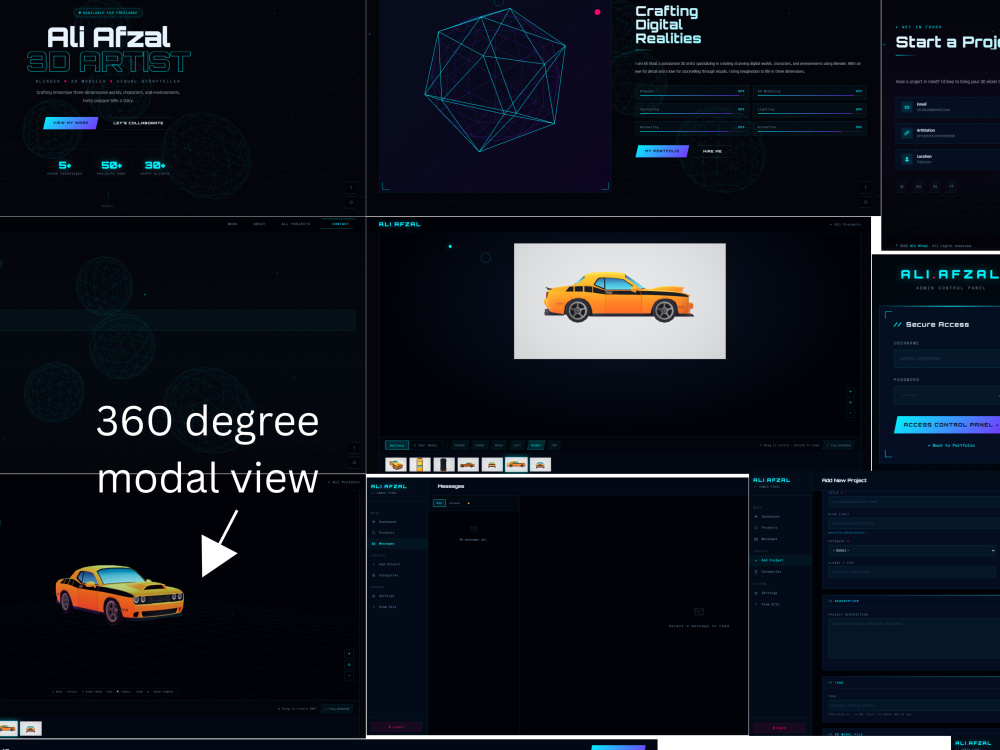
Task: Choose the Back view button
Action: [x=499, y=445]
